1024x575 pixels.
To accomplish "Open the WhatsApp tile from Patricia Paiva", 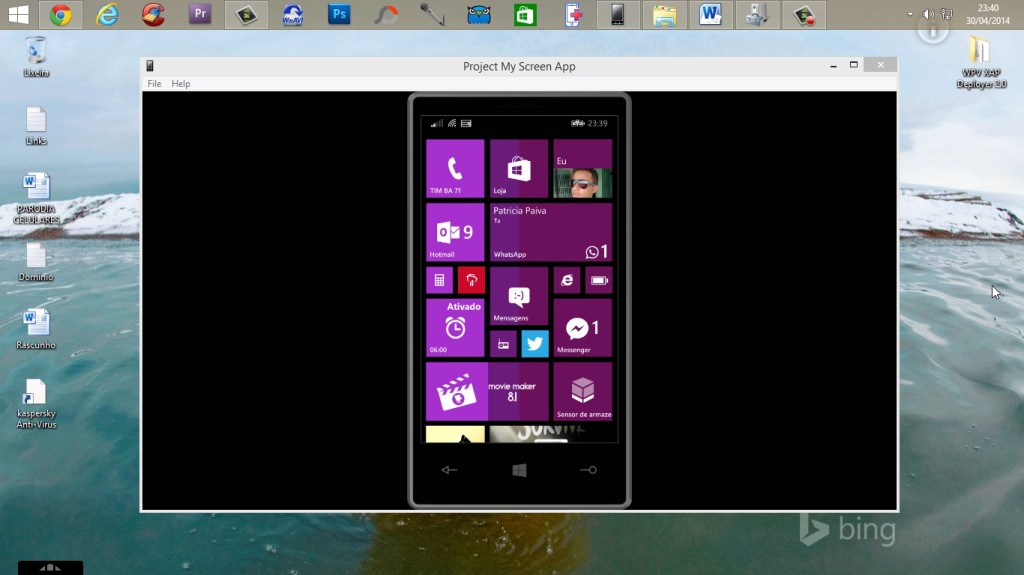I will coord(551,232).
